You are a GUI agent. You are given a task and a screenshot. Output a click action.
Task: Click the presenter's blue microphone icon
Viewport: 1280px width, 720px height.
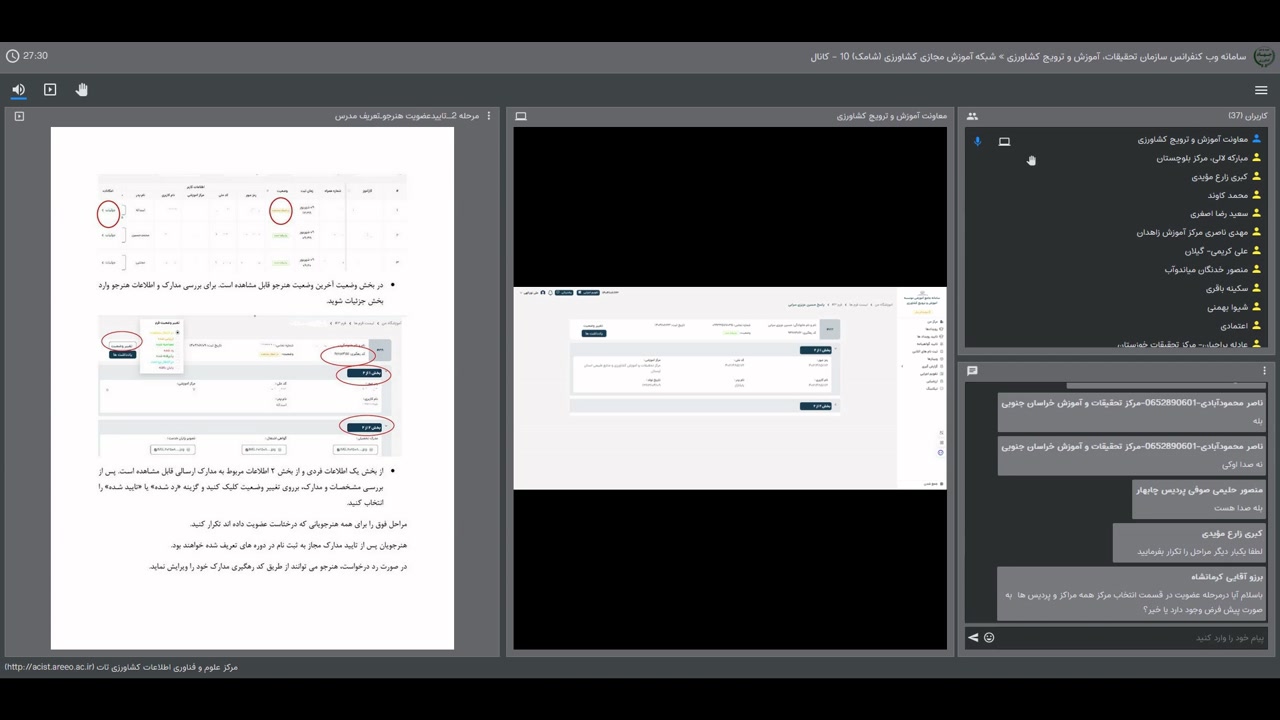tap(978, 141)
